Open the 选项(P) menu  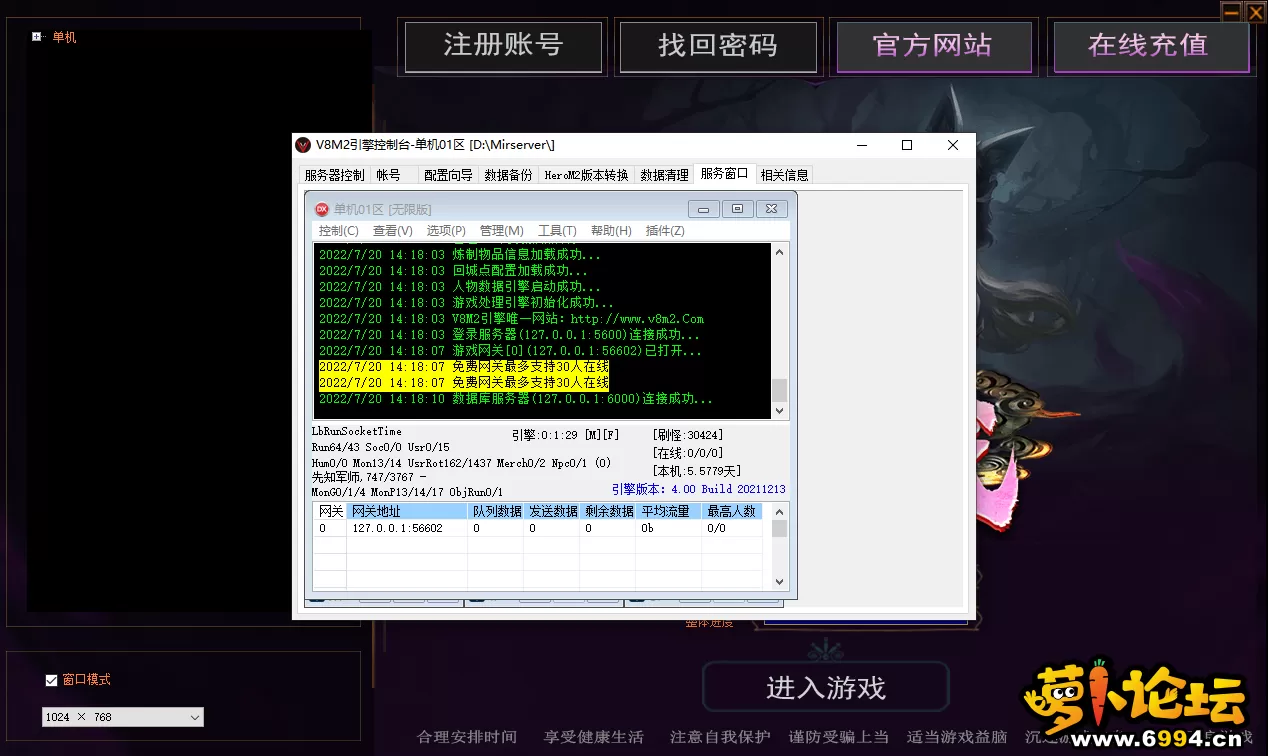pyautogui.click(x=446, y=231)
